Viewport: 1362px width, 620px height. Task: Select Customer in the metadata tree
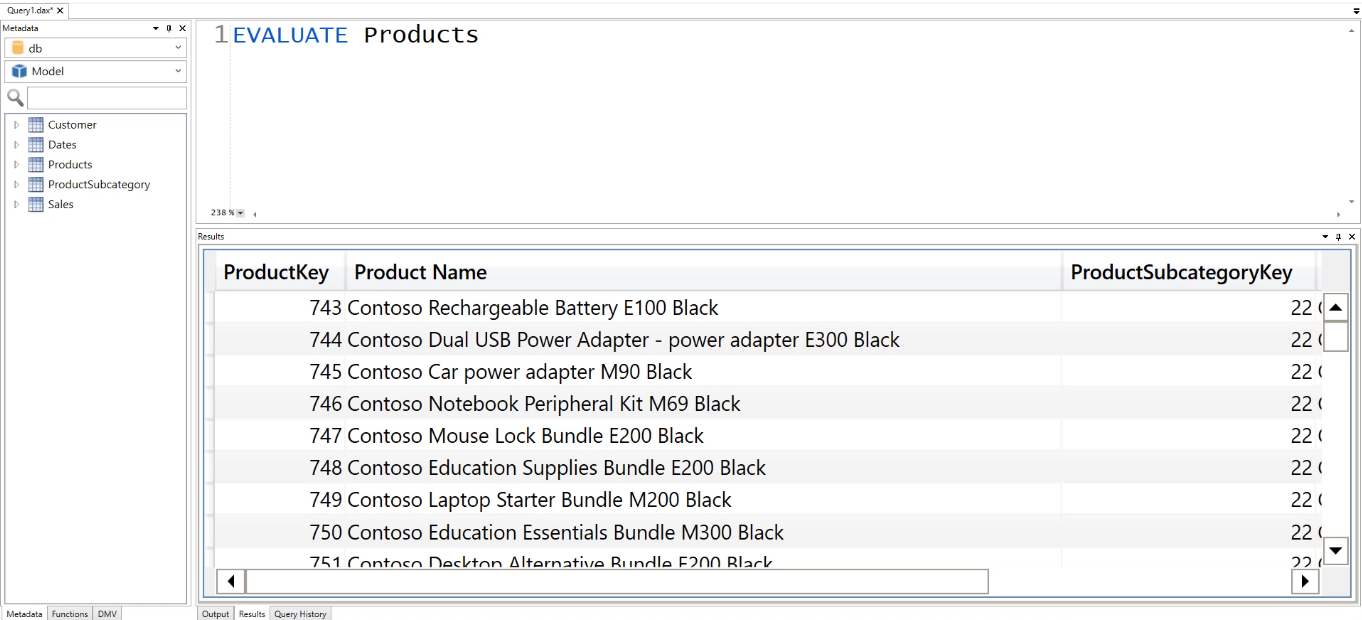click(72, 125)
